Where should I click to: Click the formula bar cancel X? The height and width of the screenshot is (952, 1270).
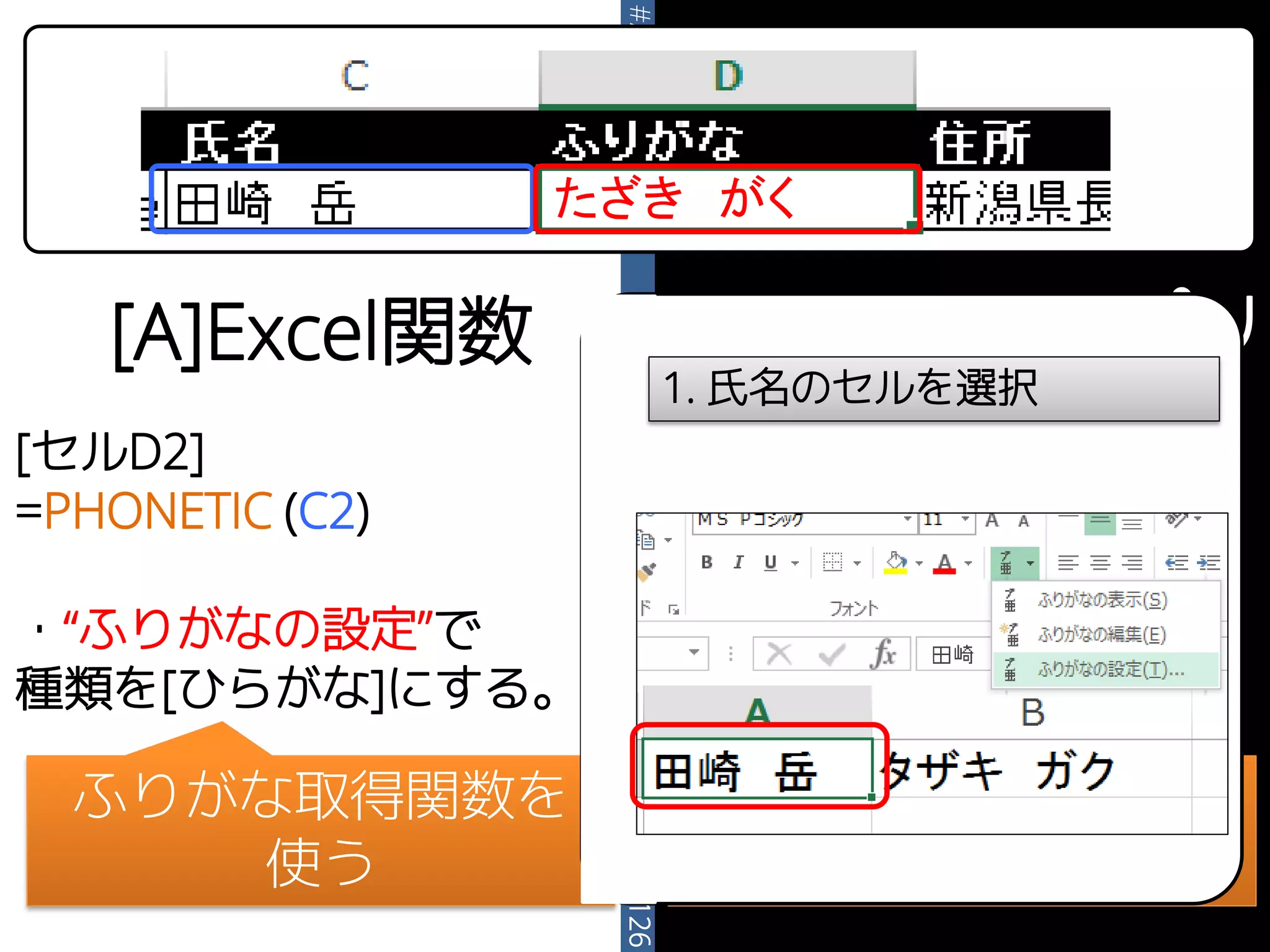click(779, 654)
